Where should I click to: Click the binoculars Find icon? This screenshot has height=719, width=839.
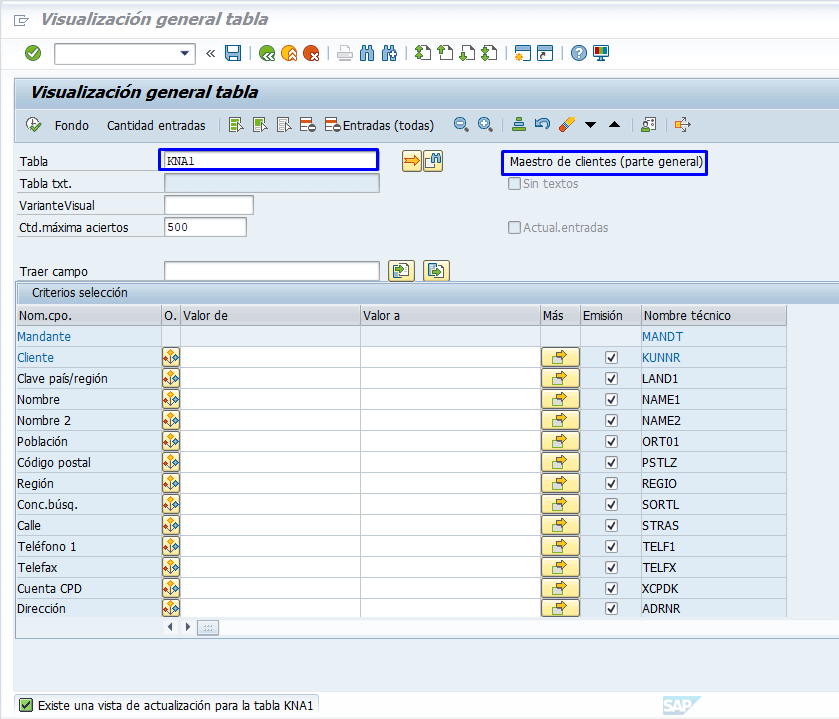(367, 53)
